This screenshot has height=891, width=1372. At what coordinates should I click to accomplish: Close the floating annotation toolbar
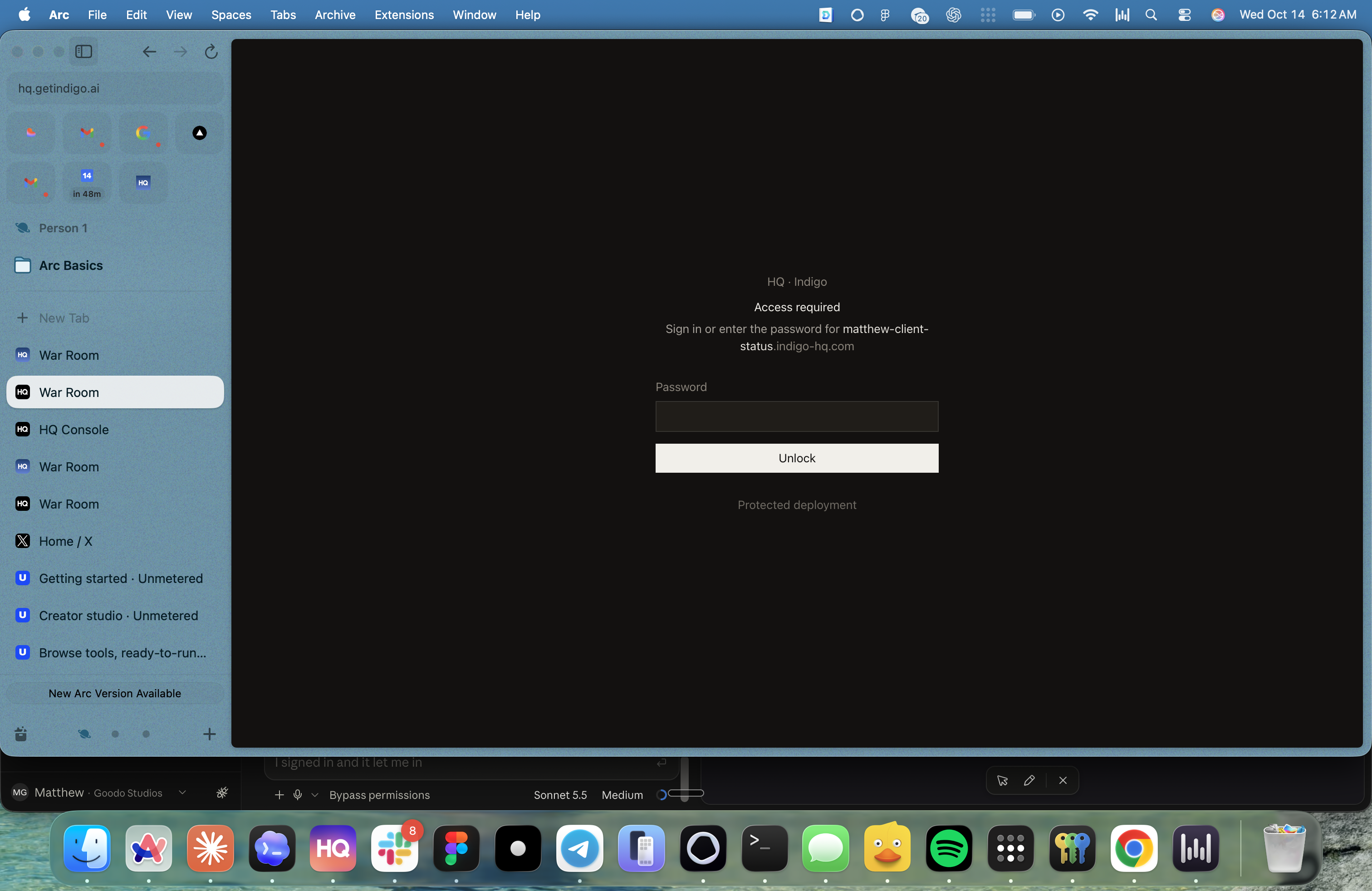[x=1063, y=780]
